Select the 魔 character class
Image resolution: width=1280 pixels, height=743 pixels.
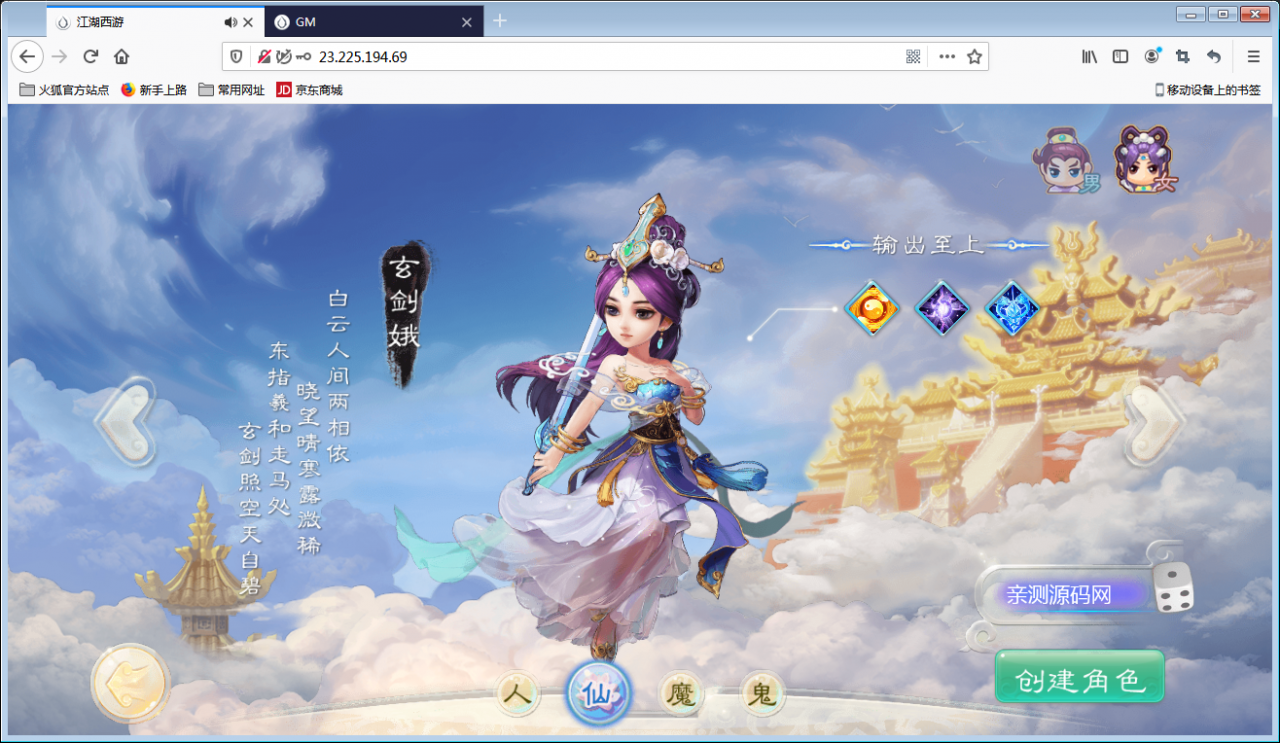pos(680,693)
